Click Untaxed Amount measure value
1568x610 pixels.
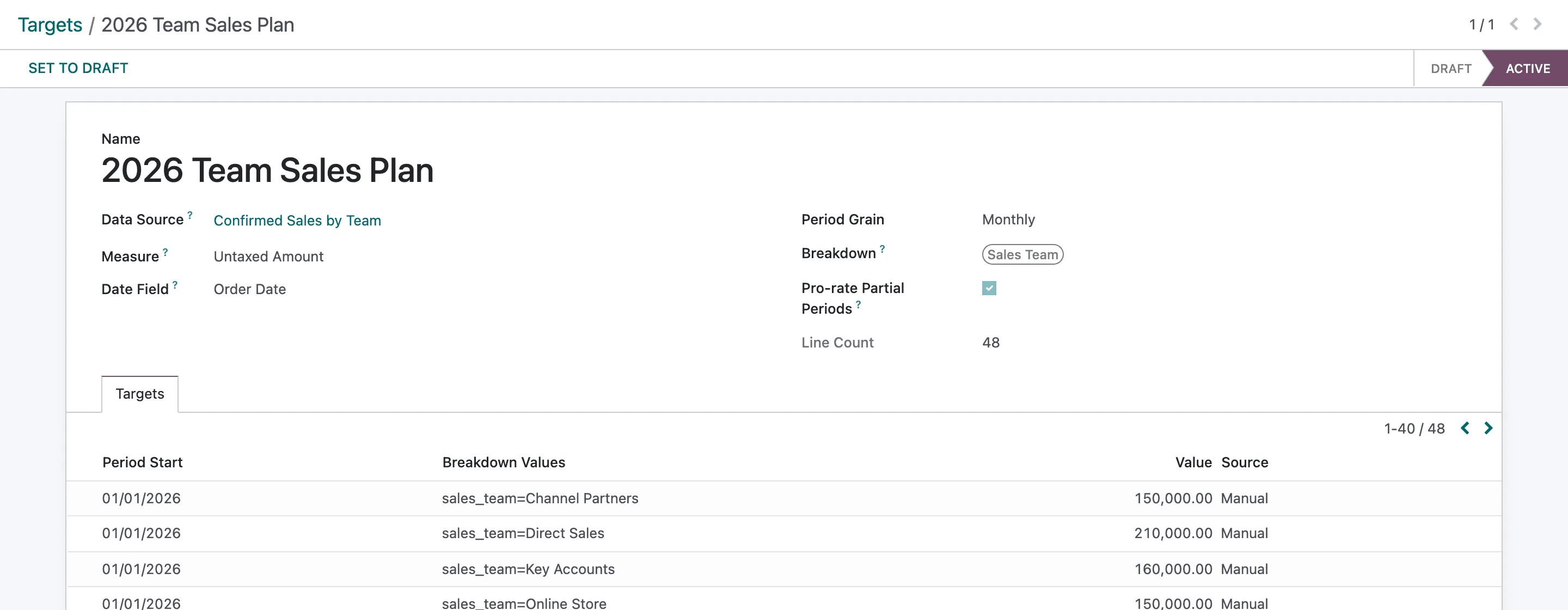(268, 257)
